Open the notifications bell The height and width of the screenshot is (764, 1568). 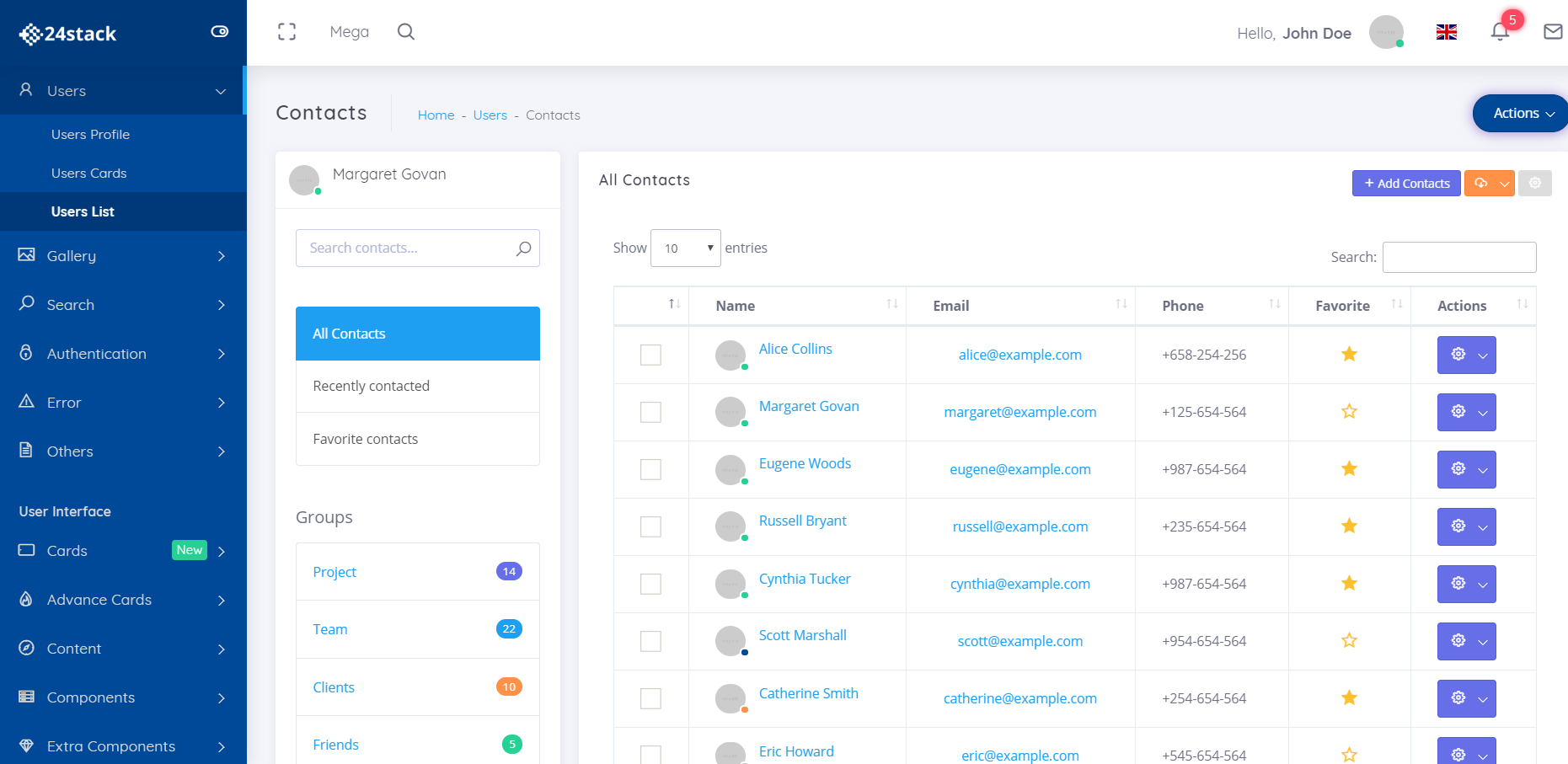point(1500,32)
